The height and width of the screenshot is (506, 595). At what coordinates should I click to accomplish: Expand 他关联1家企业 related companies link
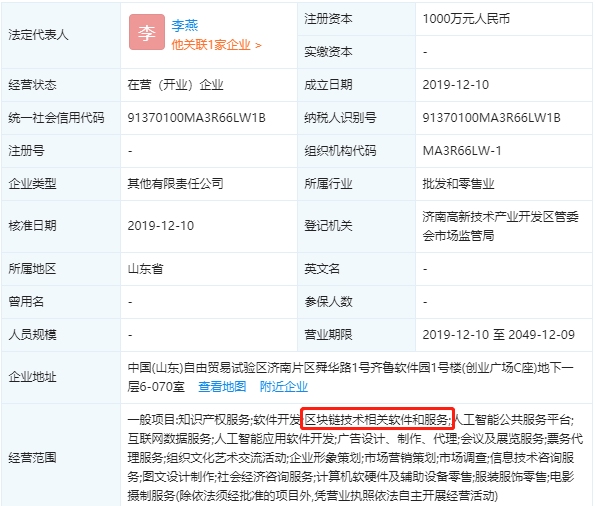(x=216, y=45)
